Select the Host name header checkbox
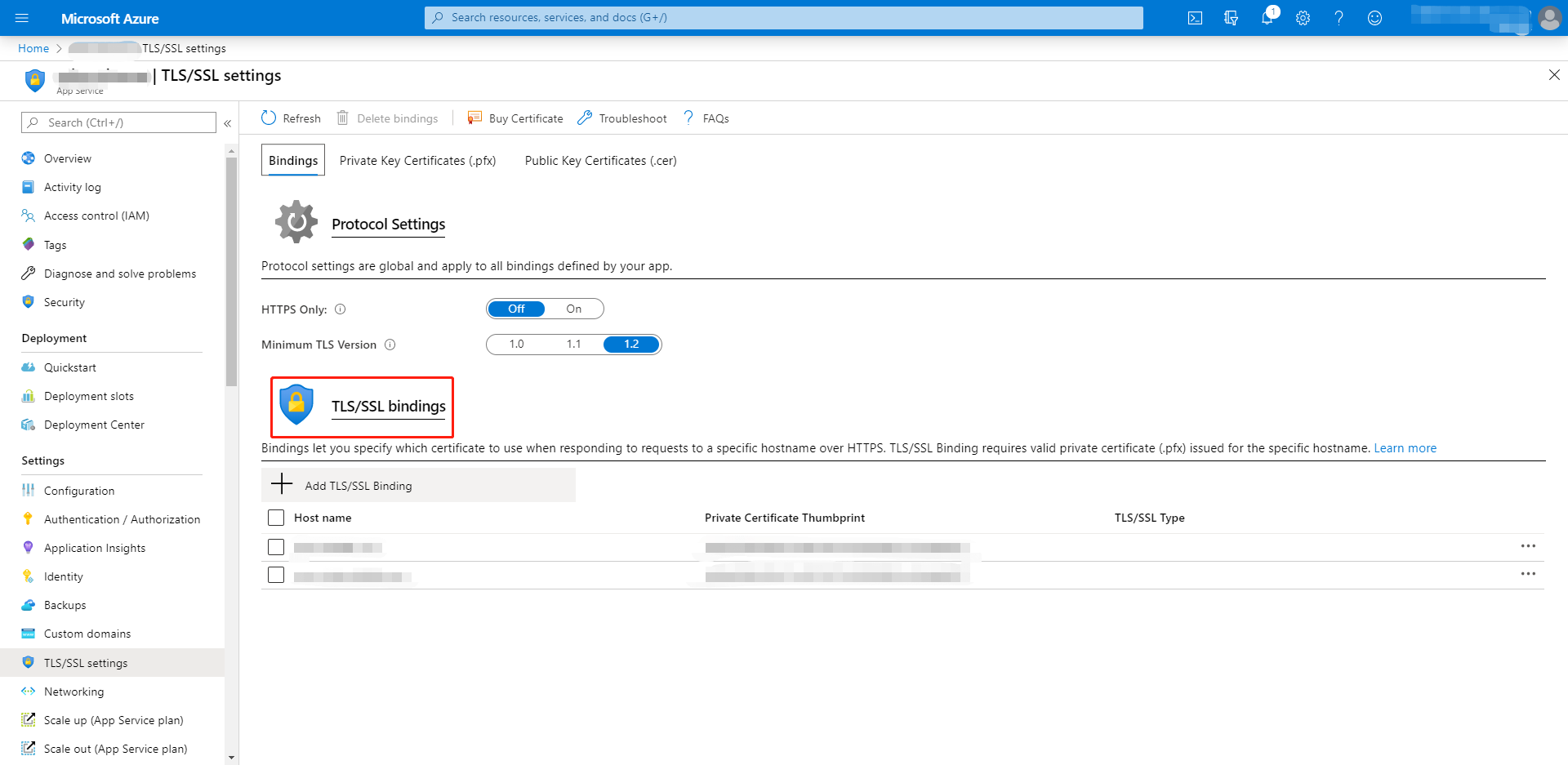Image resolution: width=1568 pixels, height=765 pixels. (276, 518)
